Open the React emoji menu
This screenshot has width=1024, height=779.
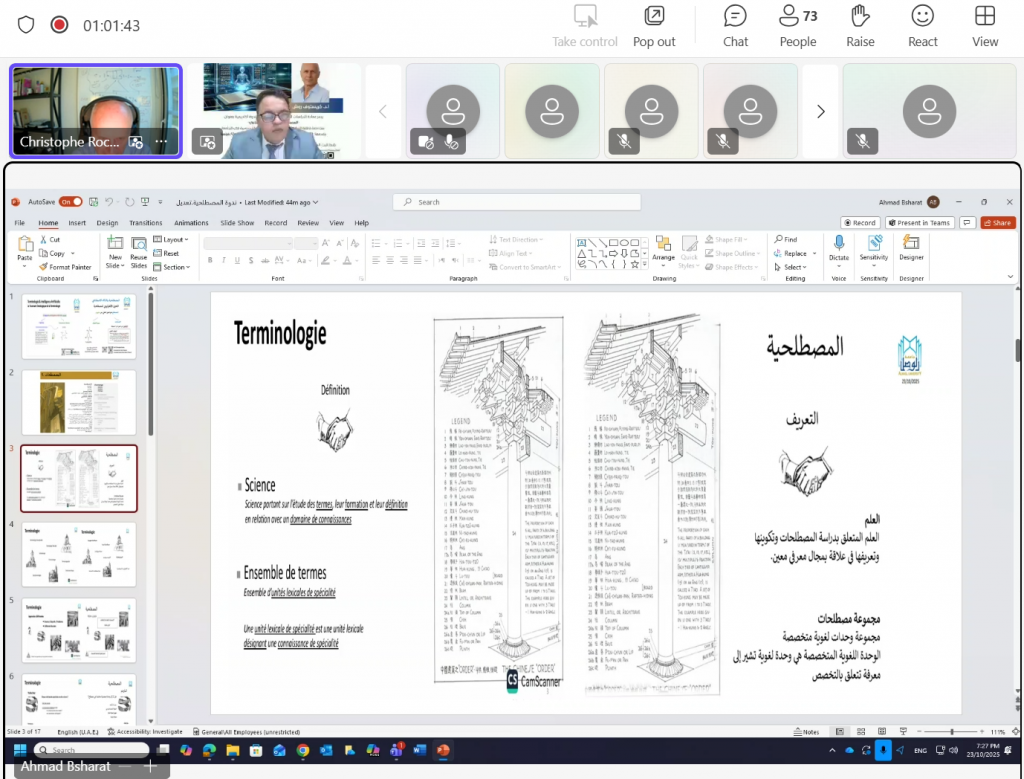pyautogui.click(x=922, y=26)
